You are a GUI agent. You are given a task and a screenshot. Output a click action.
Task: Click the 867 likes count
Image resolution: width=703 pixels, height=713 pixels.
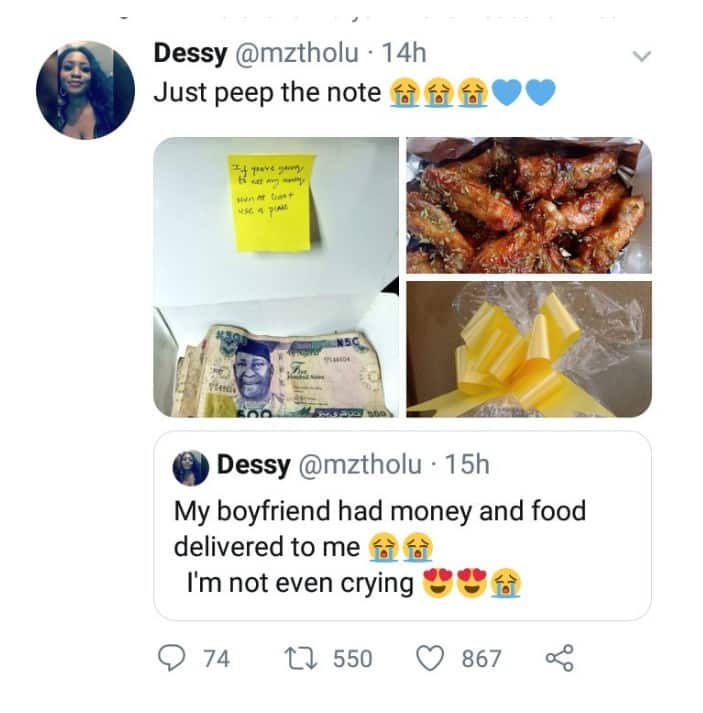(x=481, y=658)
